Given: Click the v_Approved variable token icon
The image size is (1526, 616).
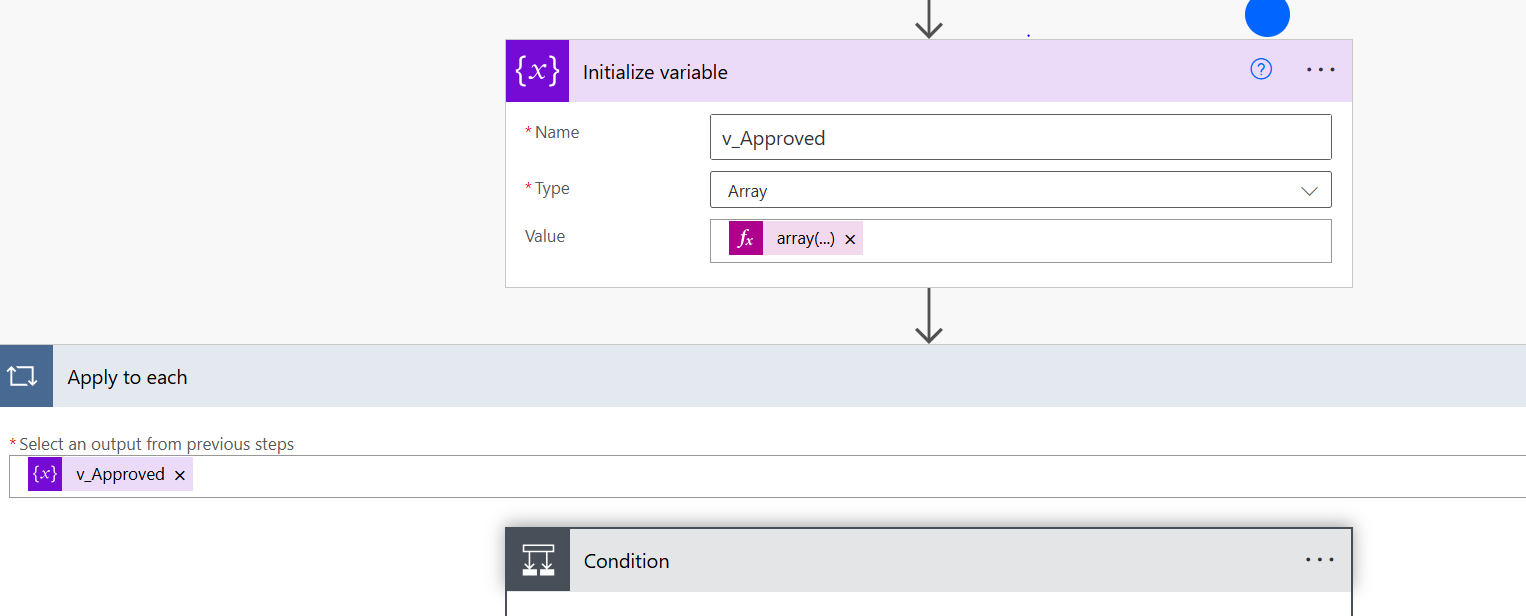Looking at the screenshot, I should coord(45,474).
